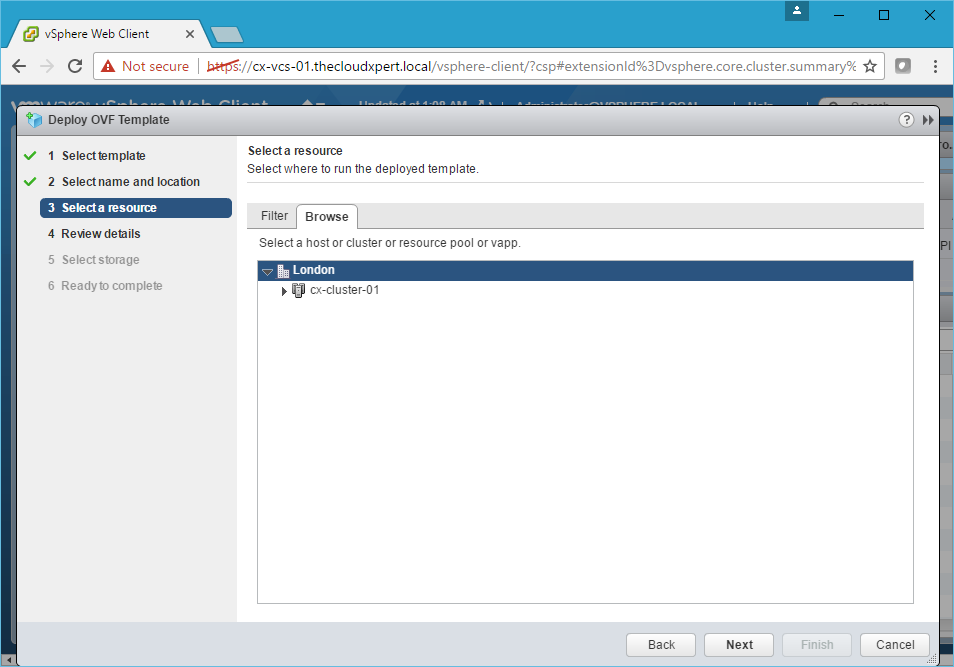Collapse the London tree node

pos(267,271)
